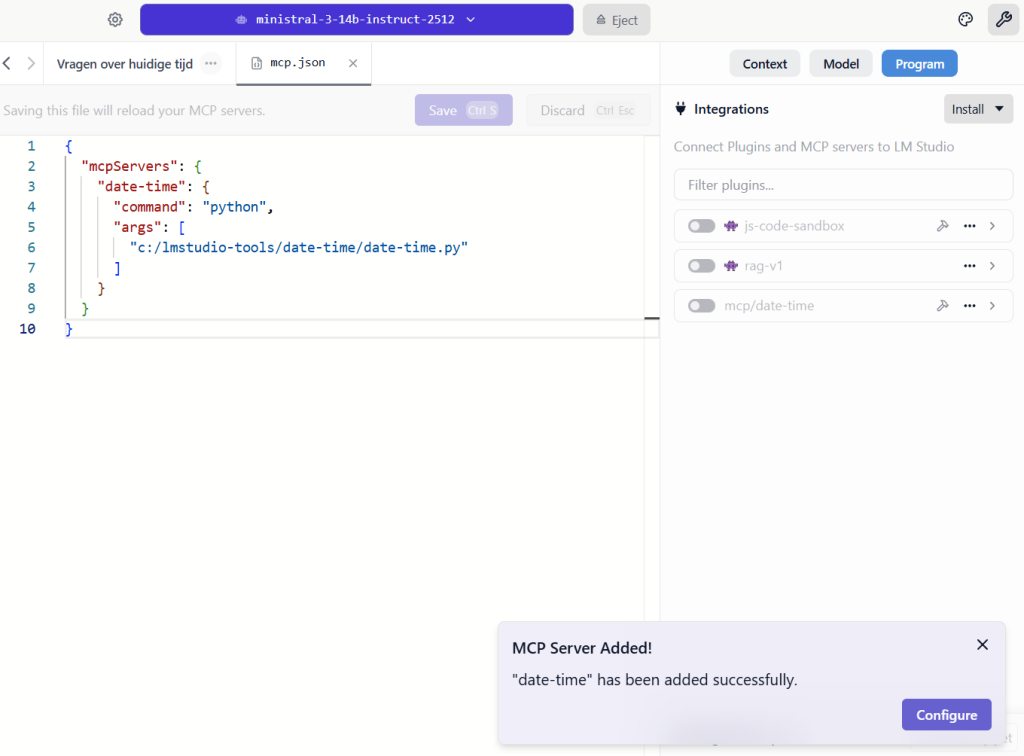This screenshot has width=1024, height=756.
Task: Select the 'Vragen over huidige tijd' tab
Action: 123,63
